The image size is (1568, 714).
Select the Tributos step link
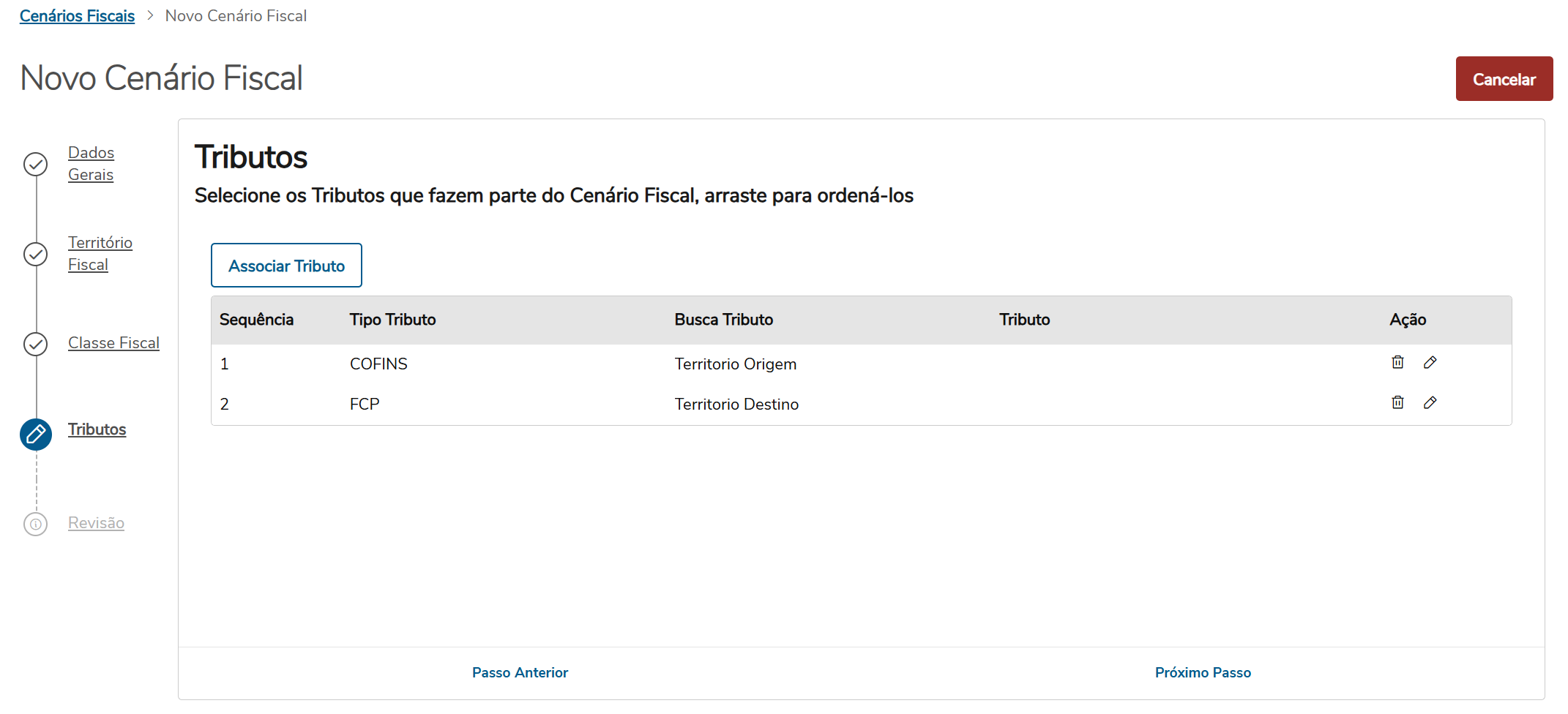(97, 429)
